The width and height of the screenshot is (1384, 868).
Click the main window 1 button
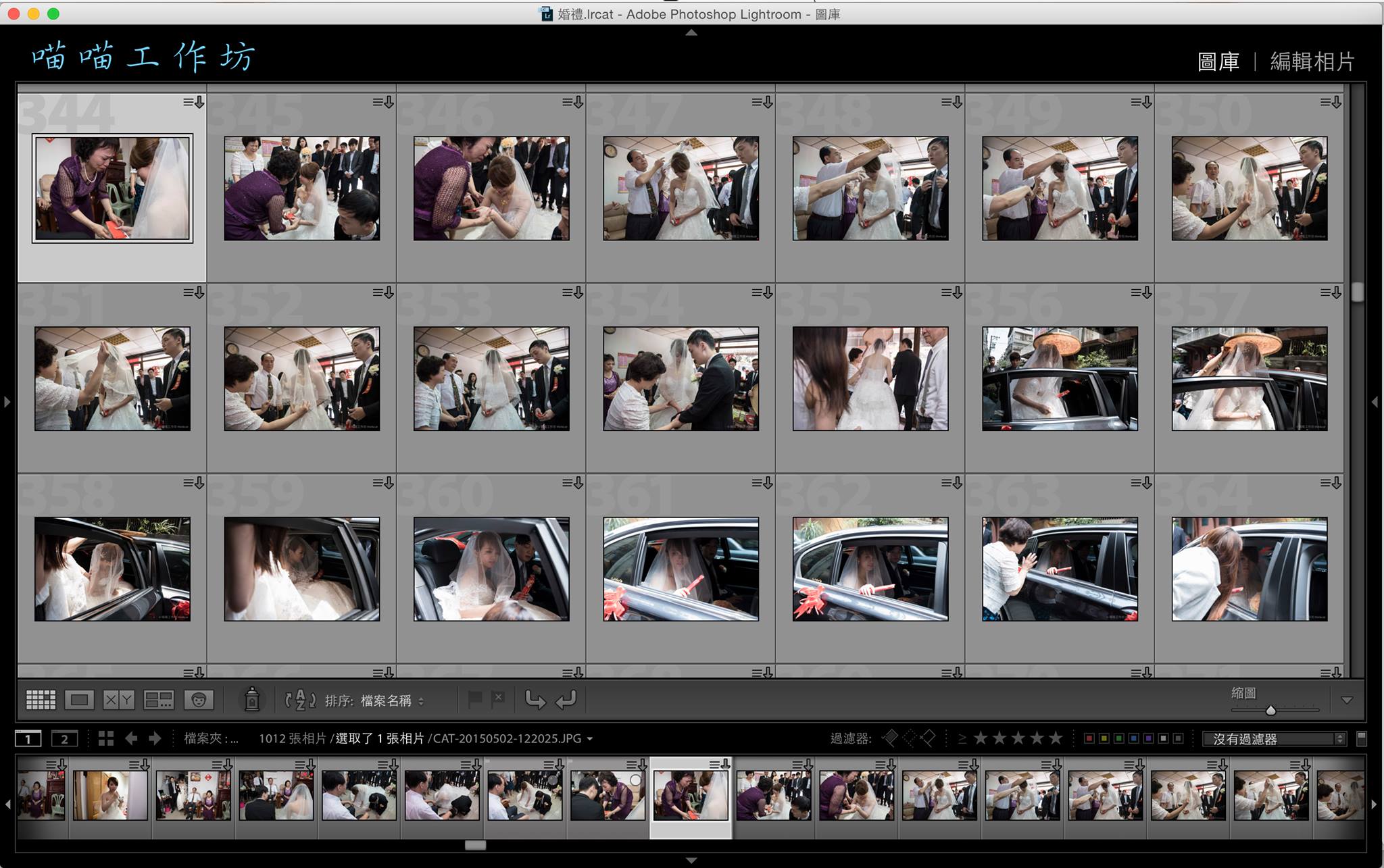coord(28,738)
